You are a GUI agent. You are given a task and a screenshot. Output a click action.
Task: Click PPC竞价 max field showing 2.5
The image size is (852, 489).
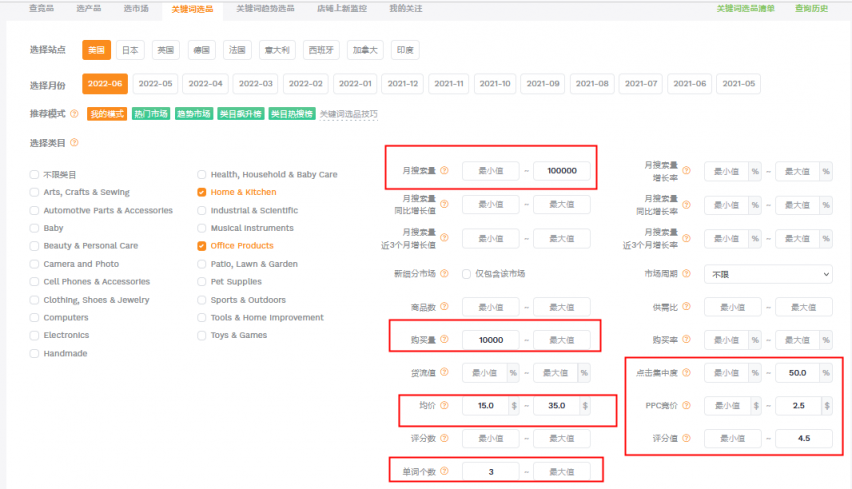coord(798,405)
